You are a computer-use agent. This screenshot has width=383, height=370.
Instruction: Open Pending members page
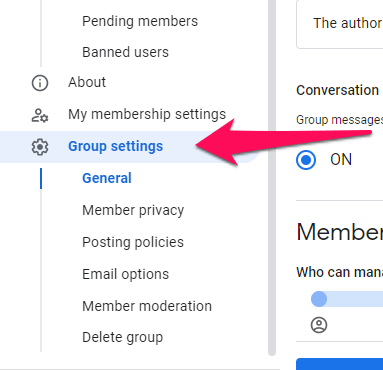click(x=140, y=21)
